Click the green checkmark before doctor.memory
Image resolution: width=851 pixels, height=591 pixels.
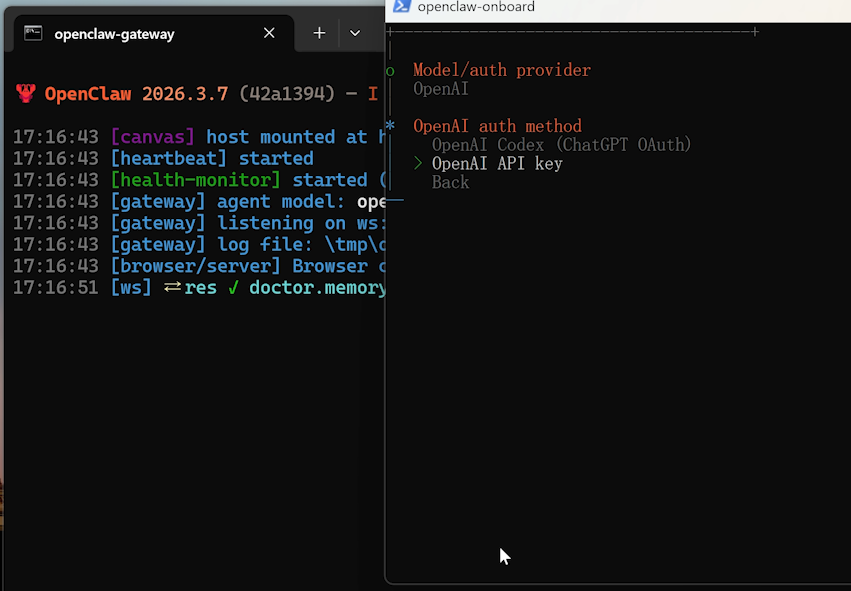tap(233, 288)
